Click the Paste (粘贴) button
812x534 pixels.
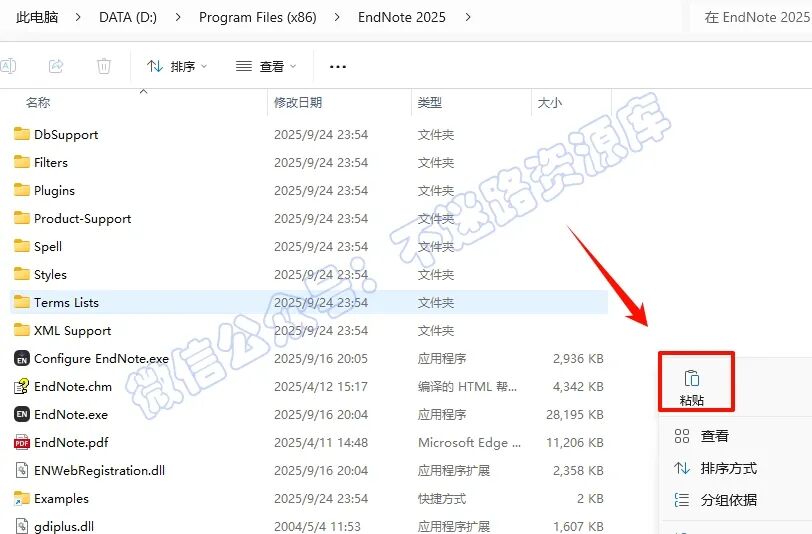coord(692,388)
